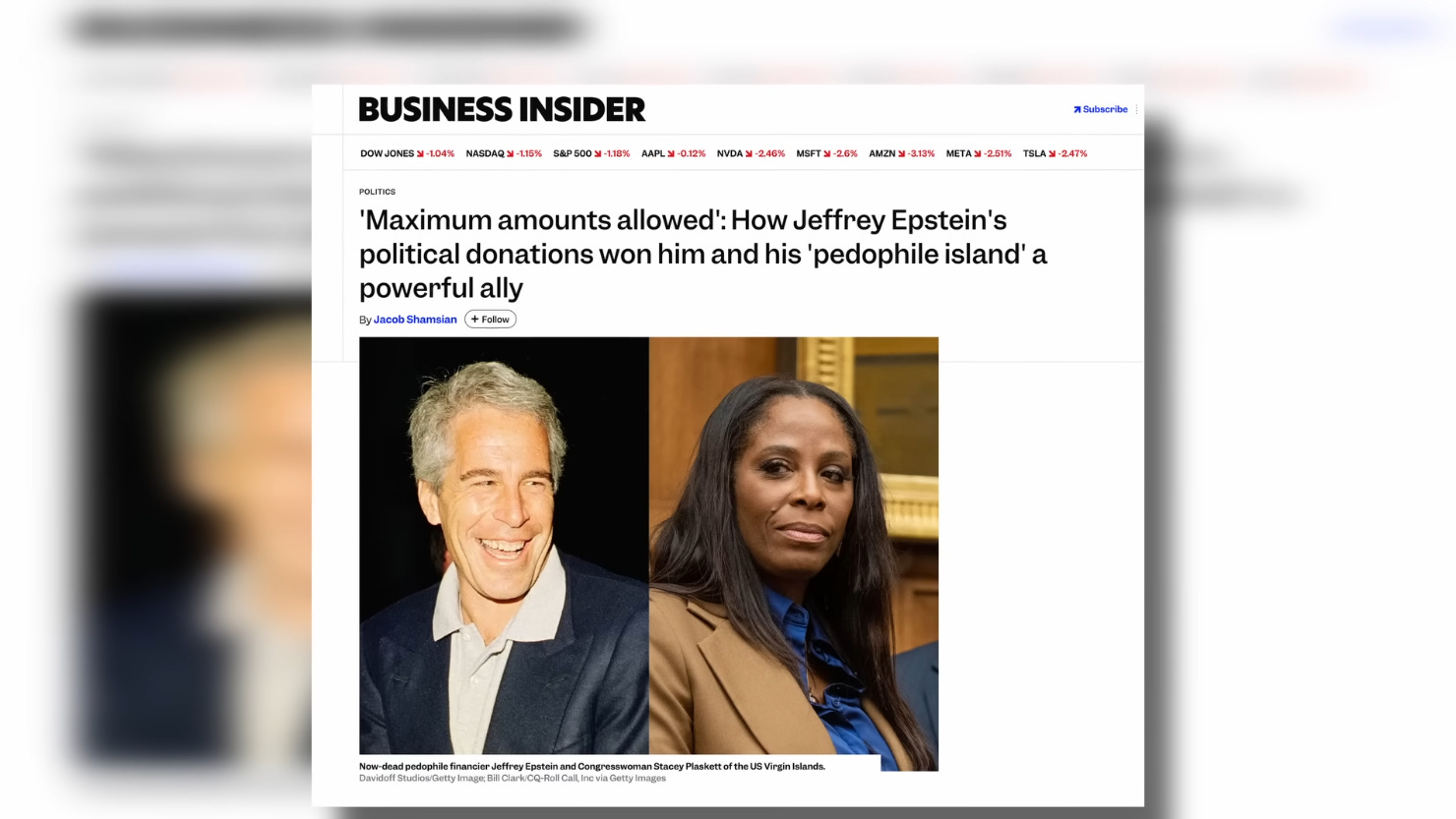Open the AAPL stock ticker
1456x819 pixels.
pyautogui.click(x=673, y=153)
